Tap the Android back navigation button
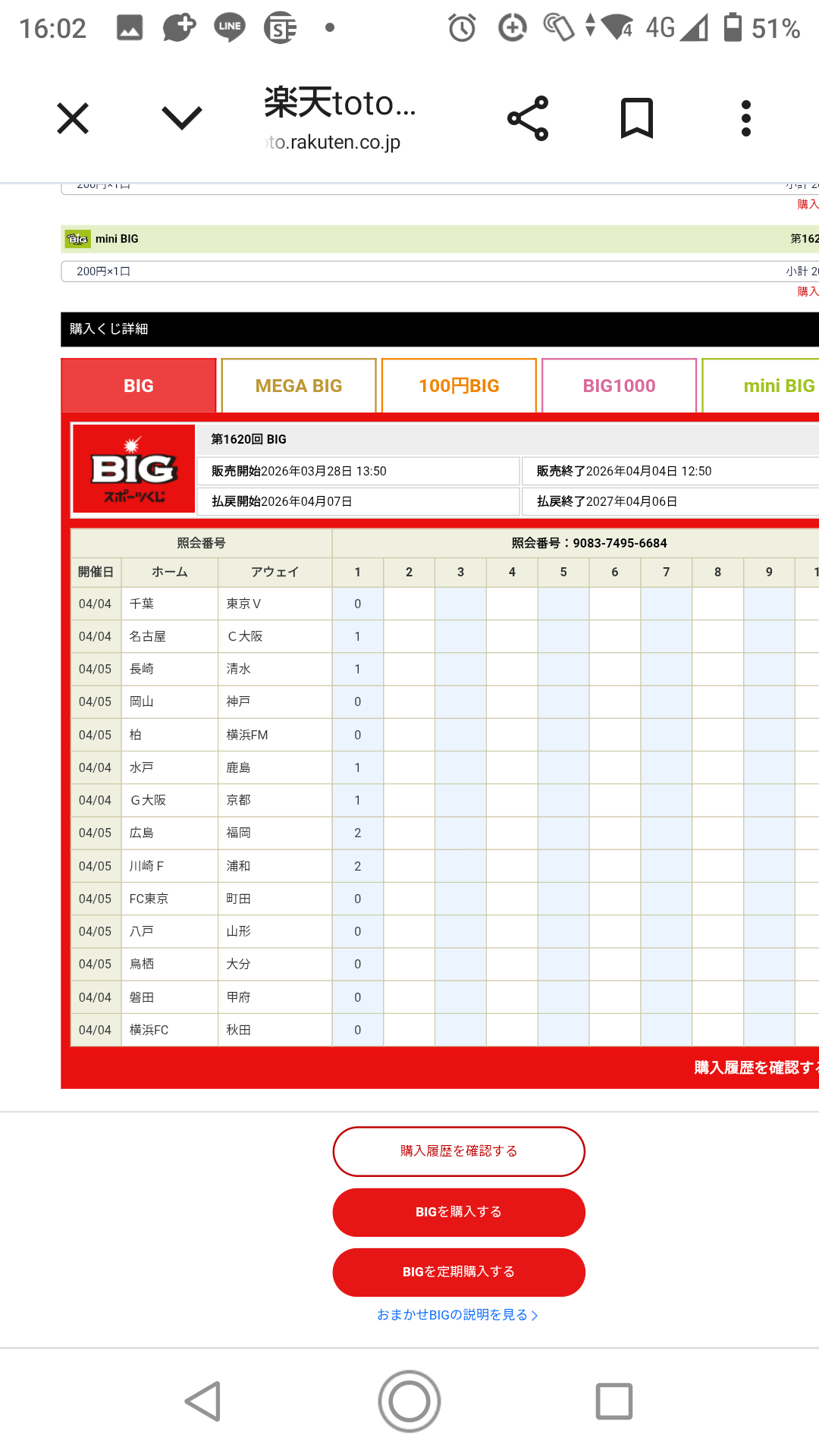The width and height of the screenshot is (819, 1456). point(204,1401)
